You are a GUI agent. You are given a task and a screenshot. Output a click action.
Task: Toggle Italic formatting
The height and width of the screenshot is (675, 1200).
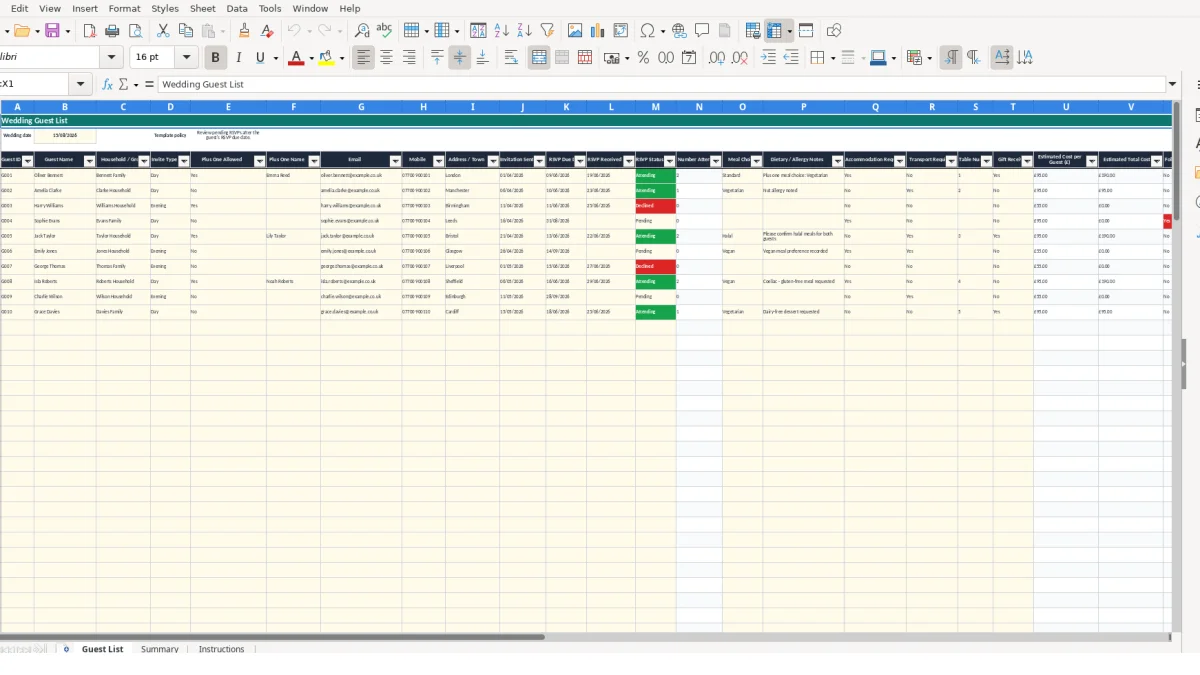[x=238, y=58]
